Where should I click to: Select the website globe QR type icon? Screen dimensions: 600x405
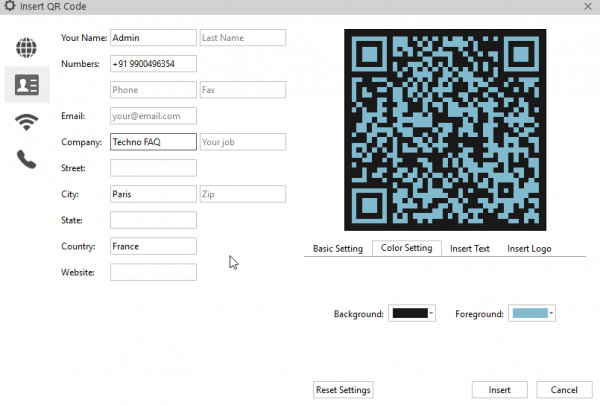point(26,48)
